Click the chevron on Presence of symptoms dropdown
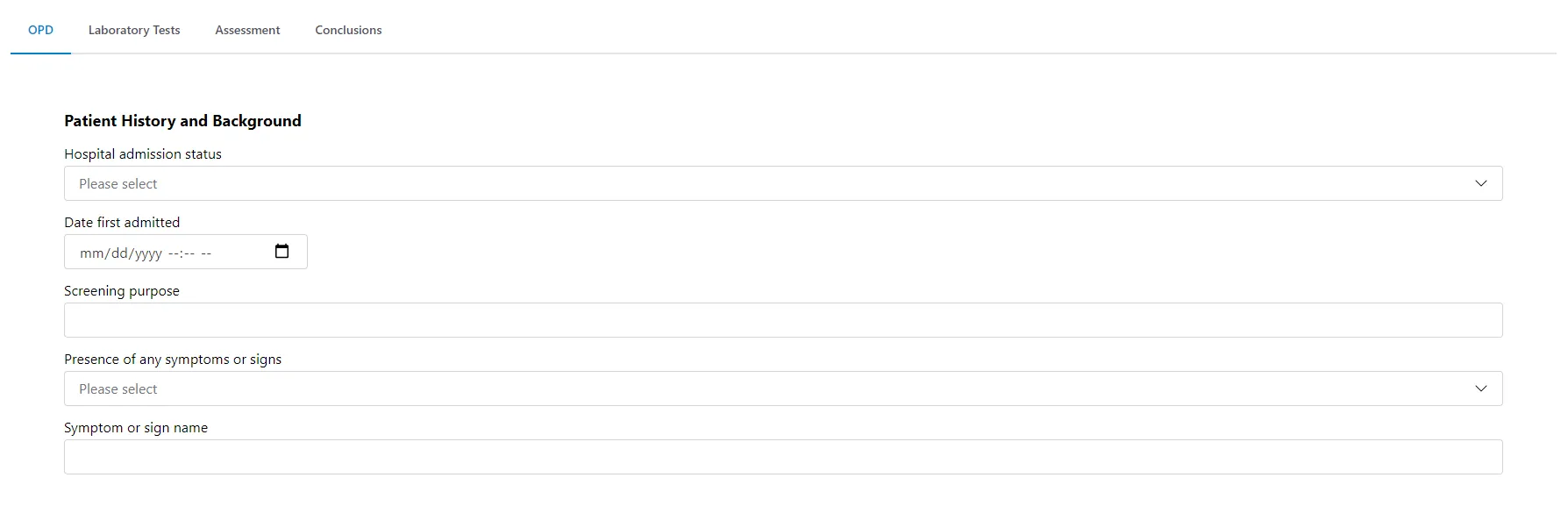 tap(1481, 388)
